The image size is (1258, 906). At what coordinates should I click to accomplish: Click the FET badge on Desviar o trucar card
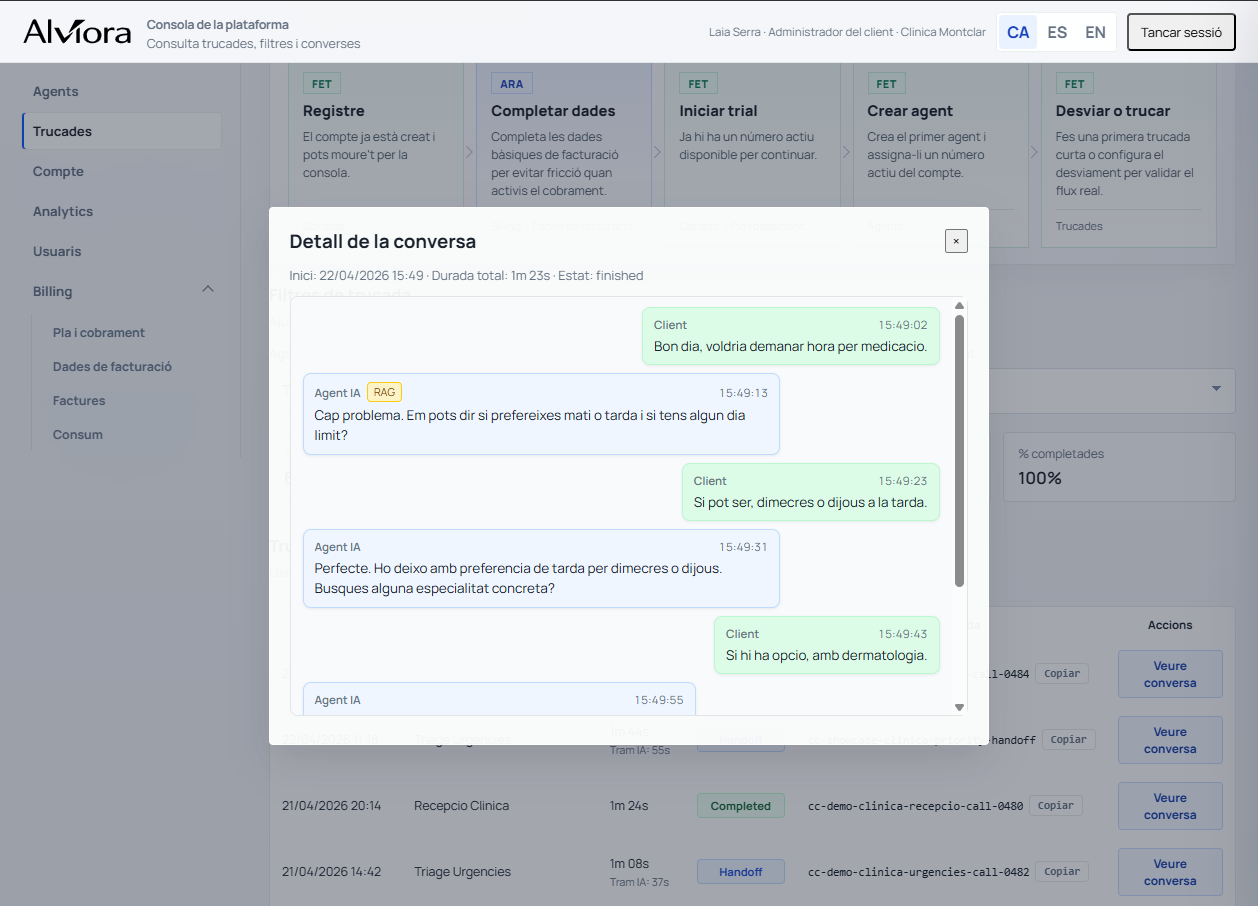(x=1075, y=84)
